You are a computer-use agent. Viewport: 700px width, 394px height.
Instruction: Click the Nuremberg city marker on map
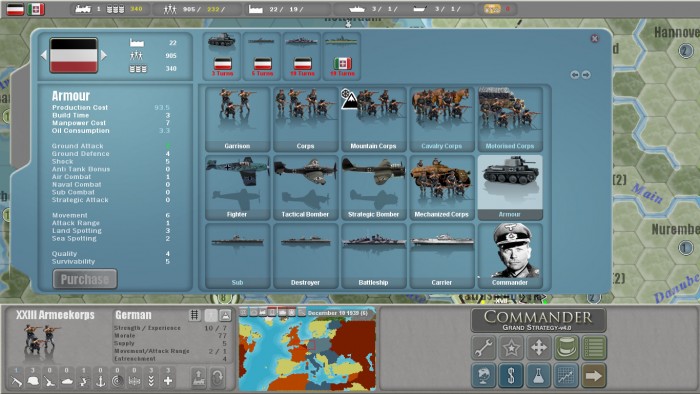click(x=686, y=248)
